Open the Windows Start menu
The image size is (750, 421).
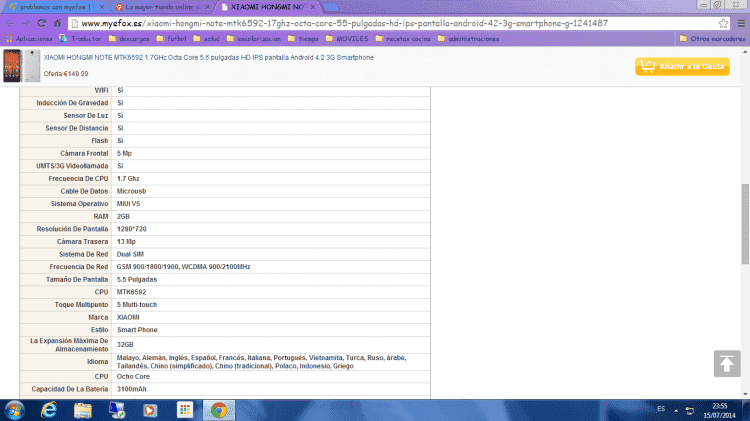click(x=14, y=410)
